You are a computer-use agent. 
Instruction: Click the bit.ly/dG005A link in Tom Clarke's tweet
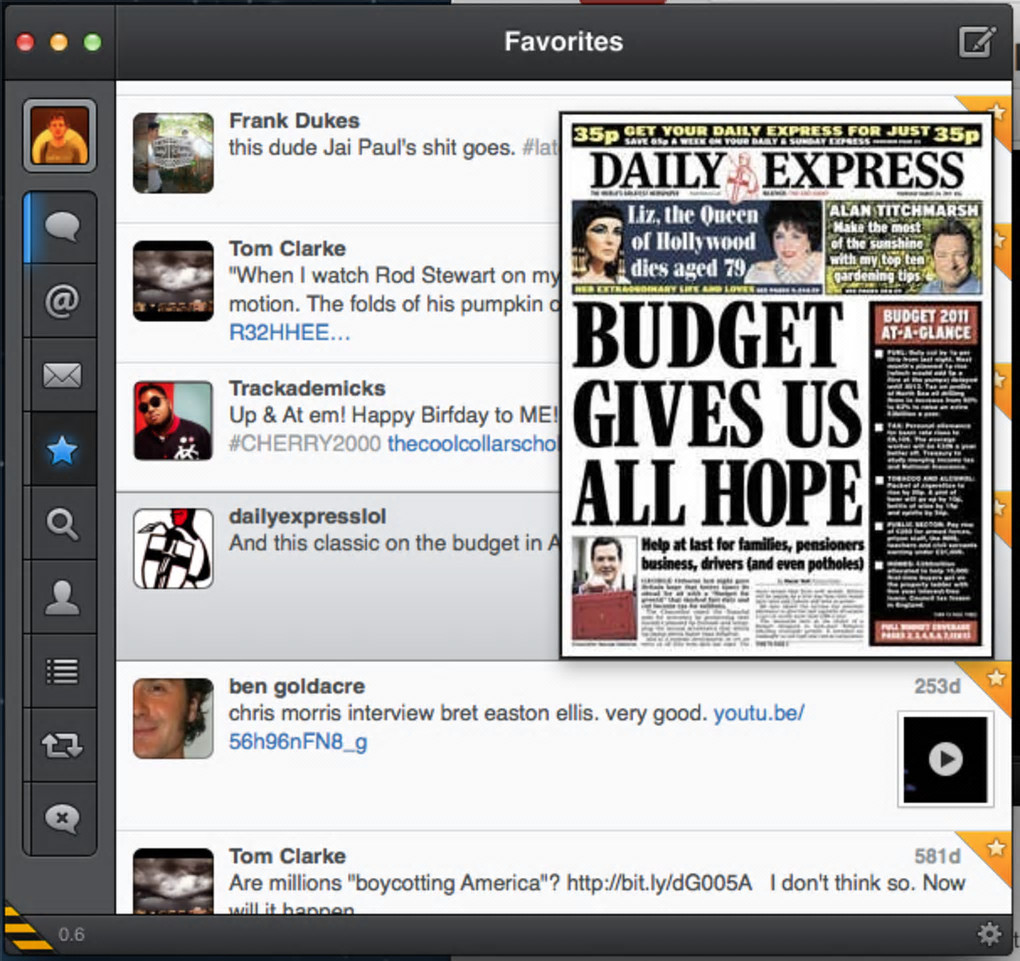pyautogui.click(x=659, y=883)
